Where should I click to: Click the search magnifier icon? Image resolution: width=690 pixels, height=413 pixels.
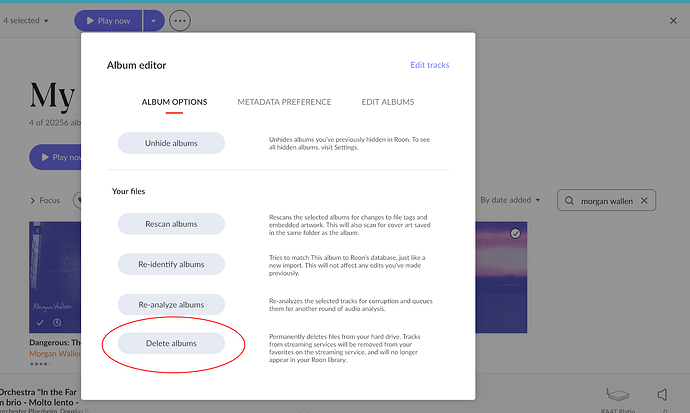[570, 201]
